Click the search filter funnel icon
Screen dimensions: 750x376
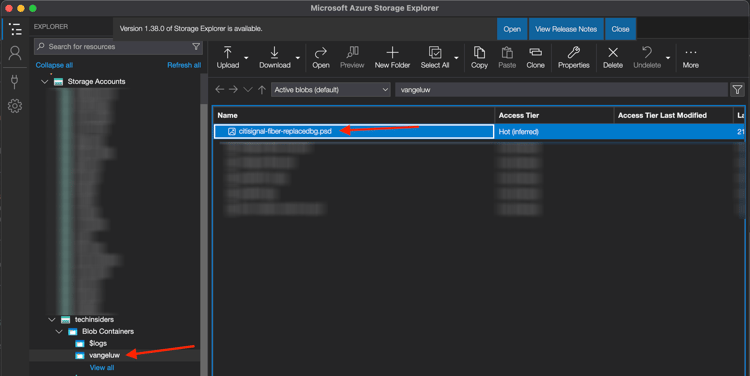(196, 46)
